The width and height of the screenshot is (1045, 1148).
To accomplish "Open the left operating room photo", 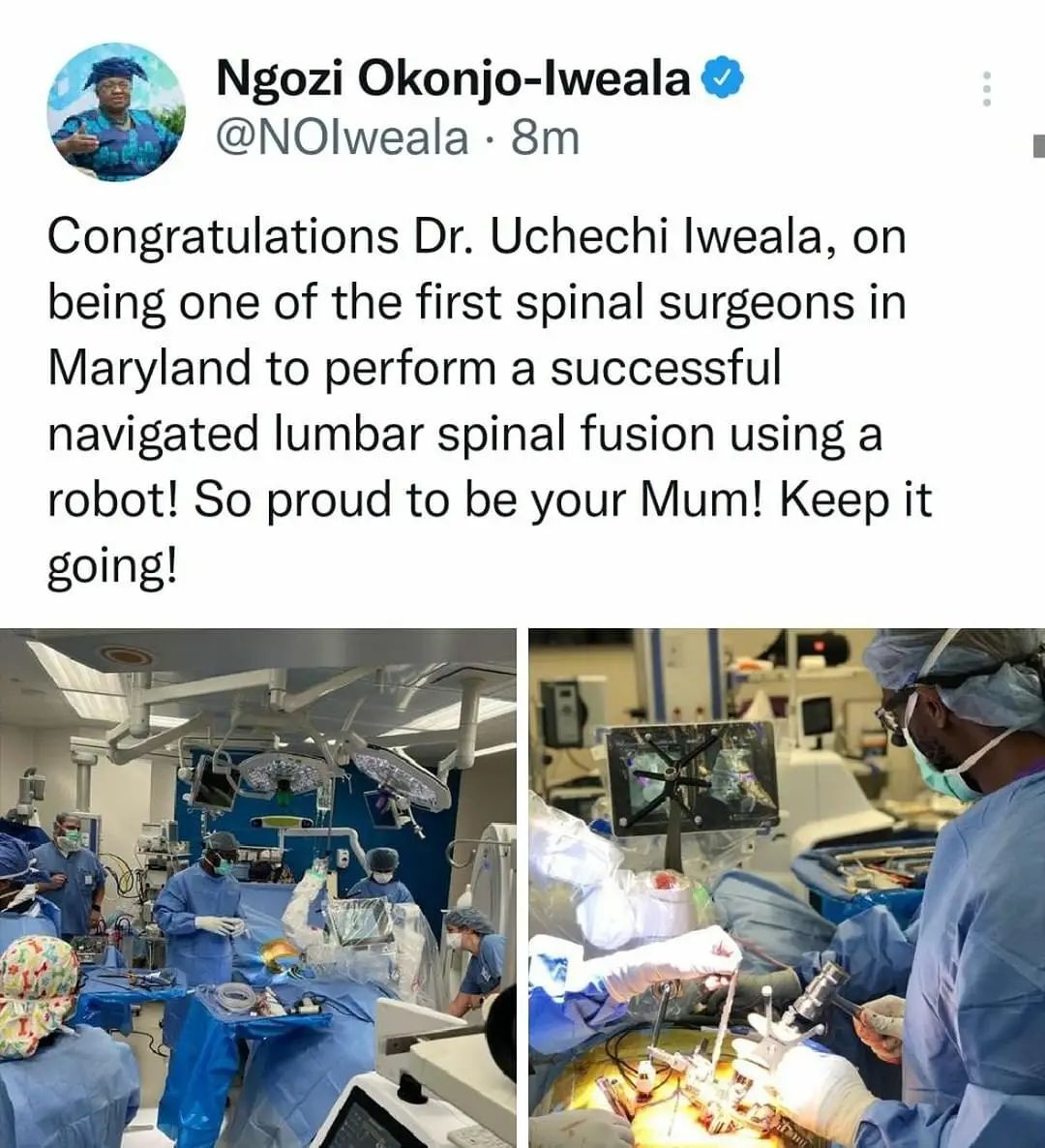I will tap(257, 888).
